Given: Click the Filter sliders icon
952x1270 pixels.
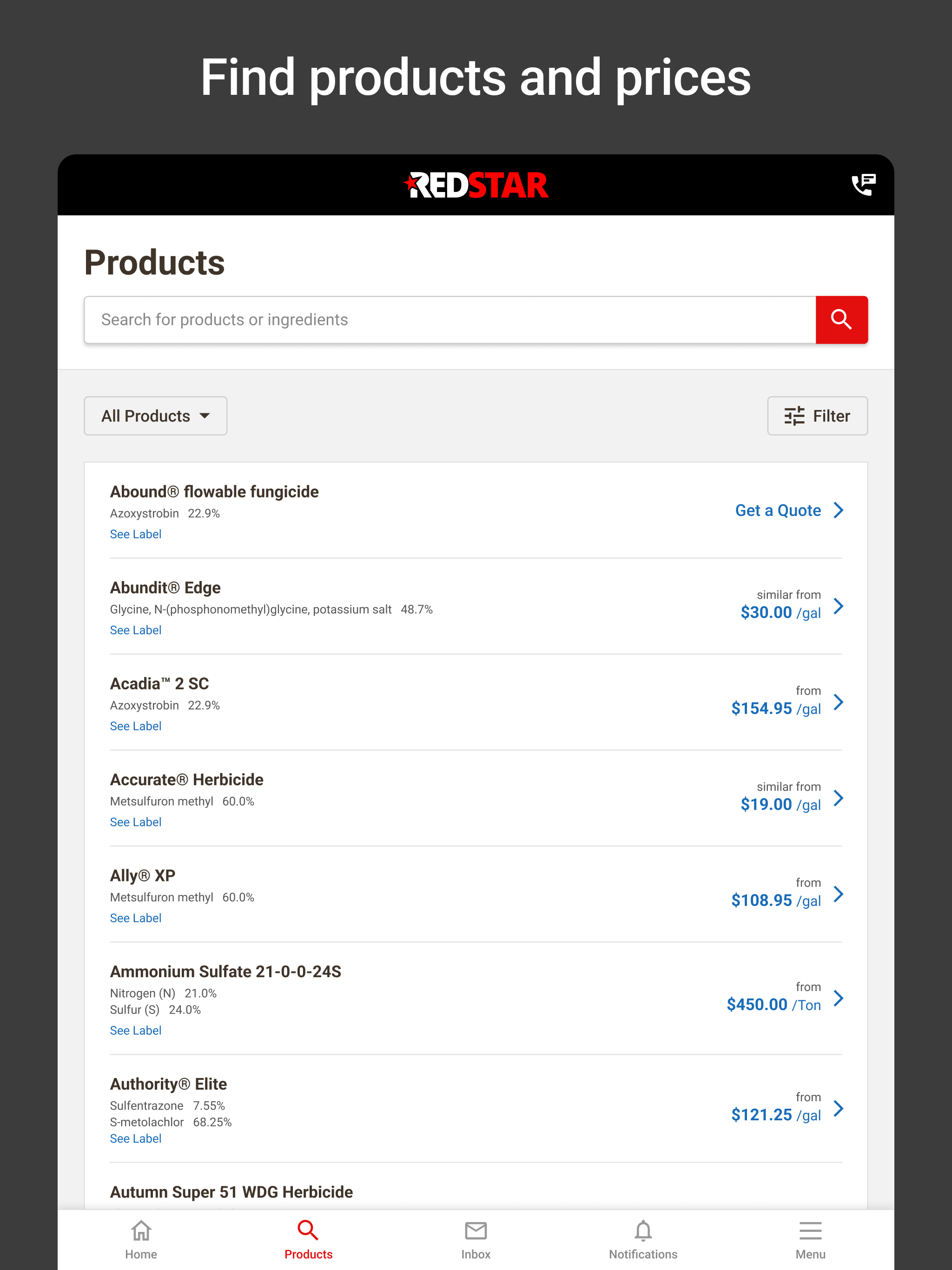Looking at the screenshot, I should (795, 416).
